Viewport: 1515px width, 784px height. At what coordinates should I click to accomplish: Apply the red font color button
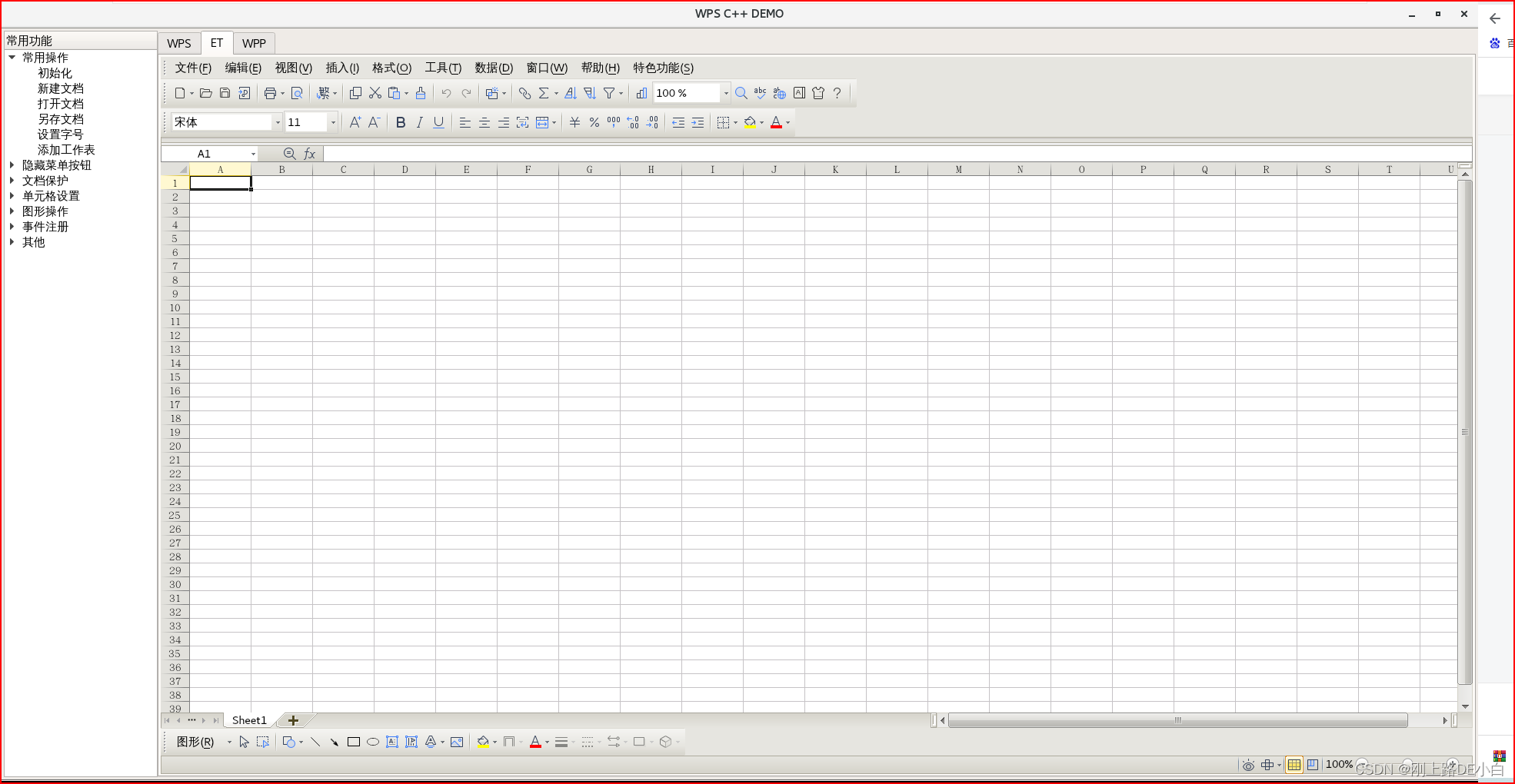pyautogui.click(x=776, y=122)
